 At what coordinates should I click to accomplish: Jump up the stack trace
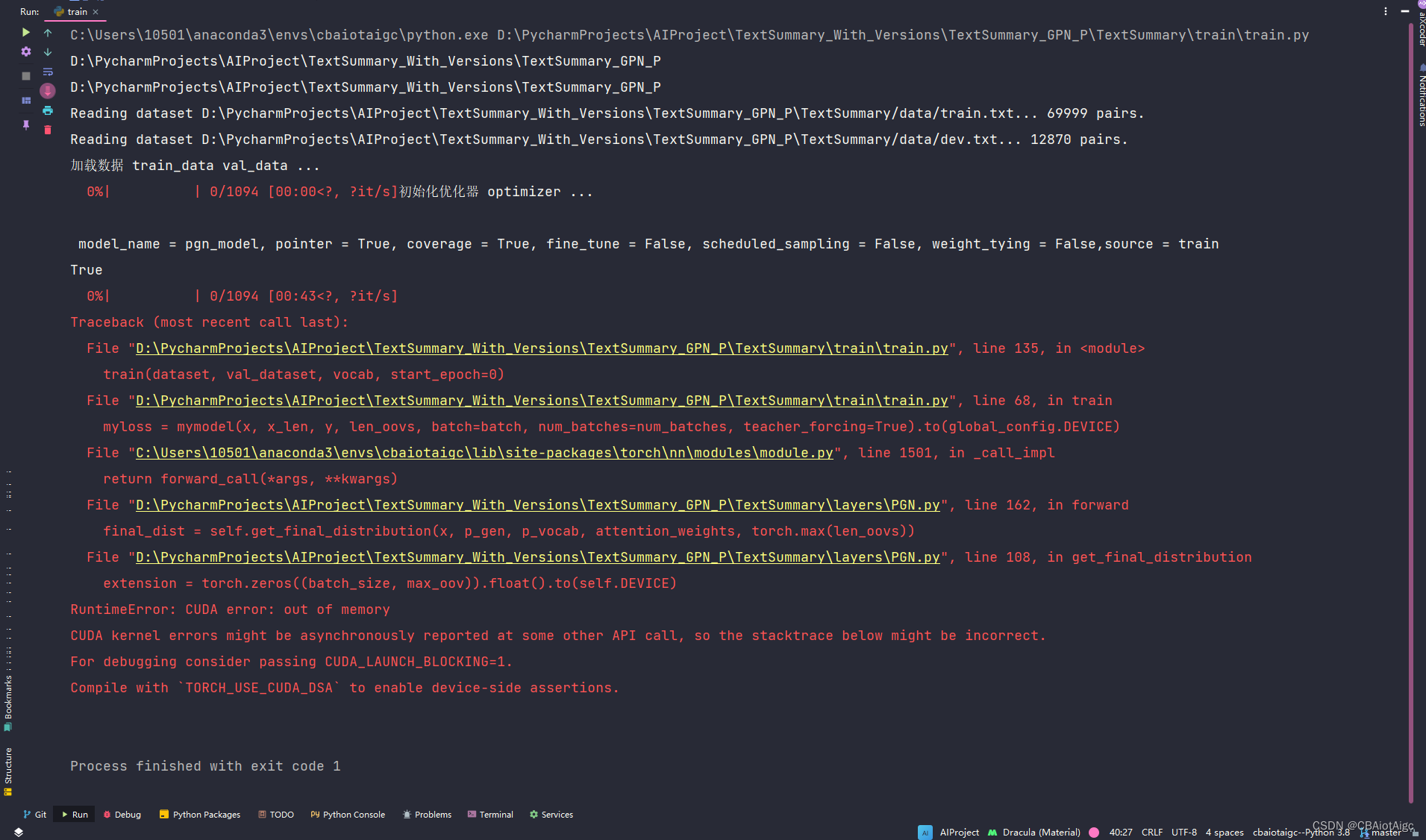point(48,33)
